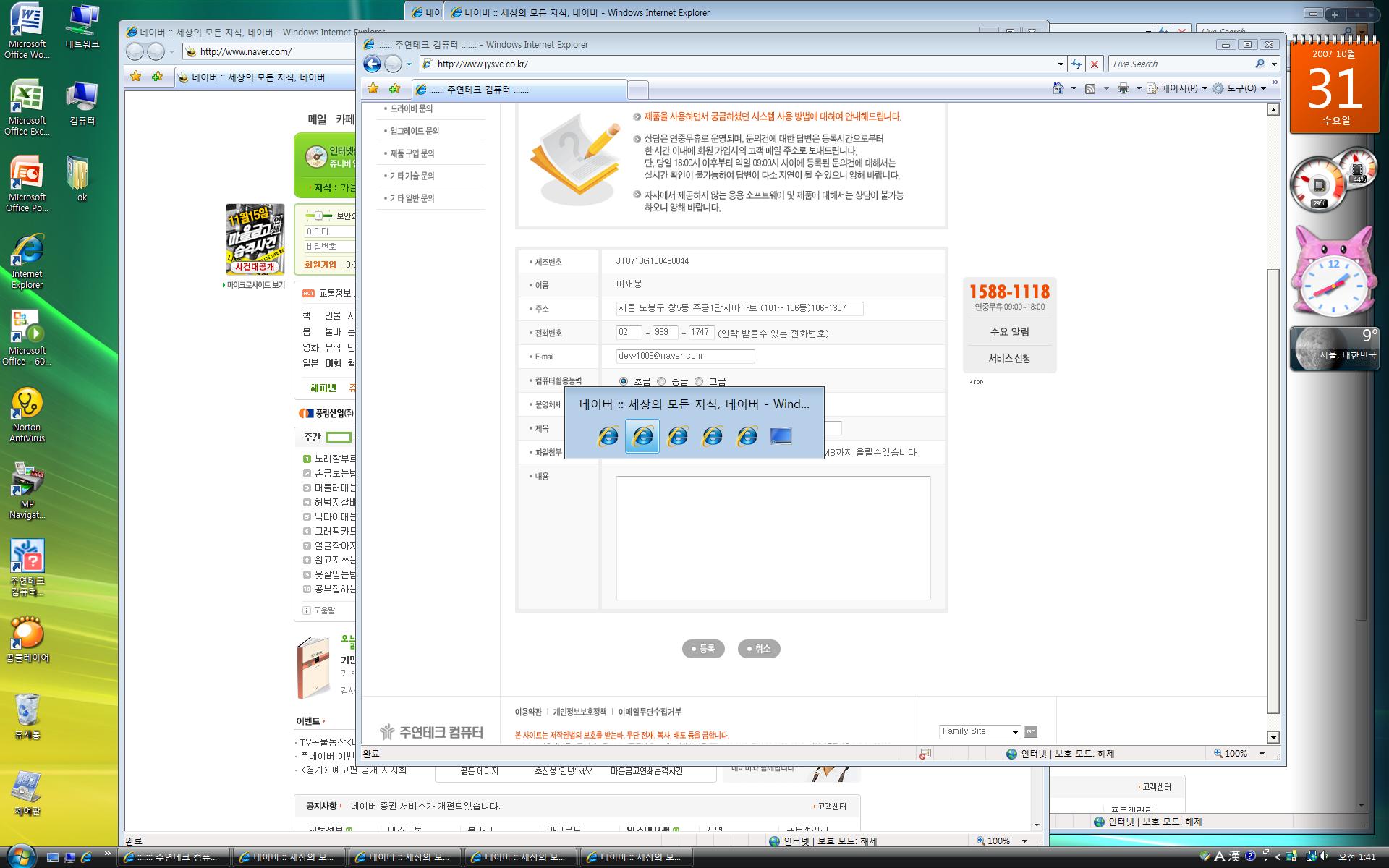Click the GO button next to Family Site

(1031, 731)
